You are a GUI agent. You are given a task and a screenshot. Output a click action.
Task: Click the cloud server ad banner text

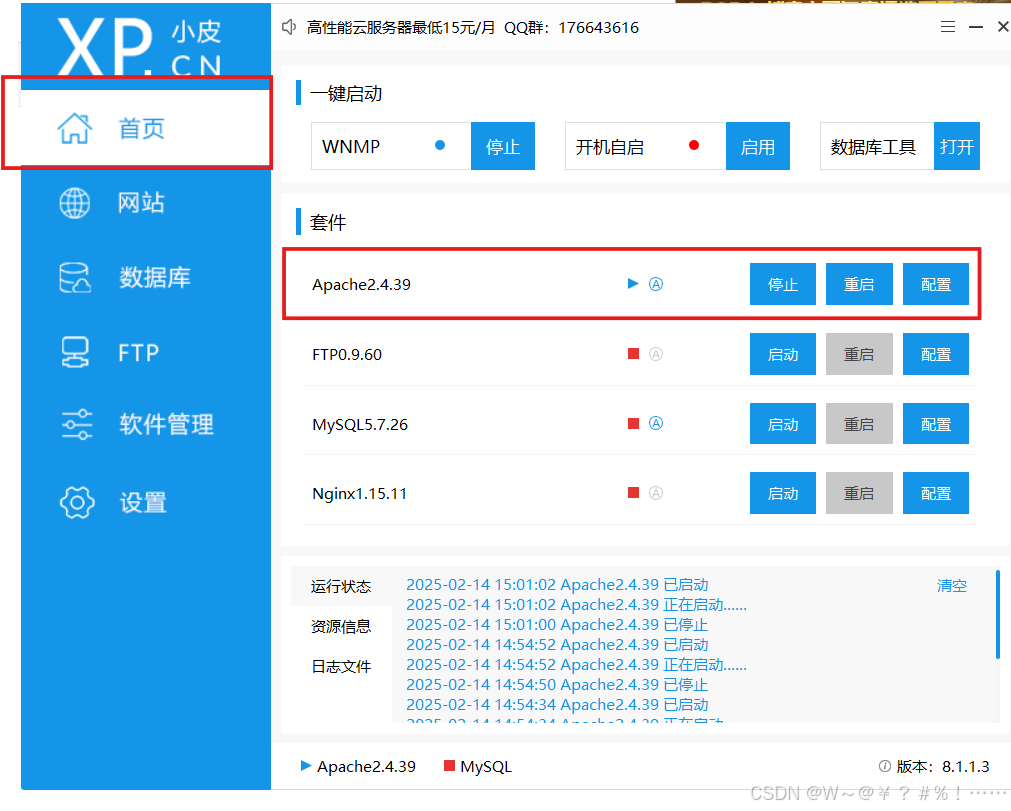click(473, 28)
